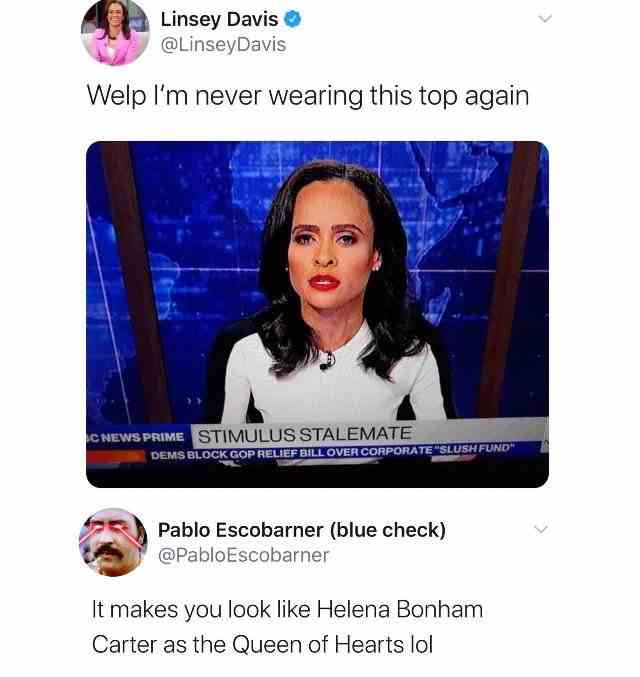The width and height of the screenshot is (640, 677).
Task: Open Linsey Davis's profile avatar
Action: pos(115,32)
